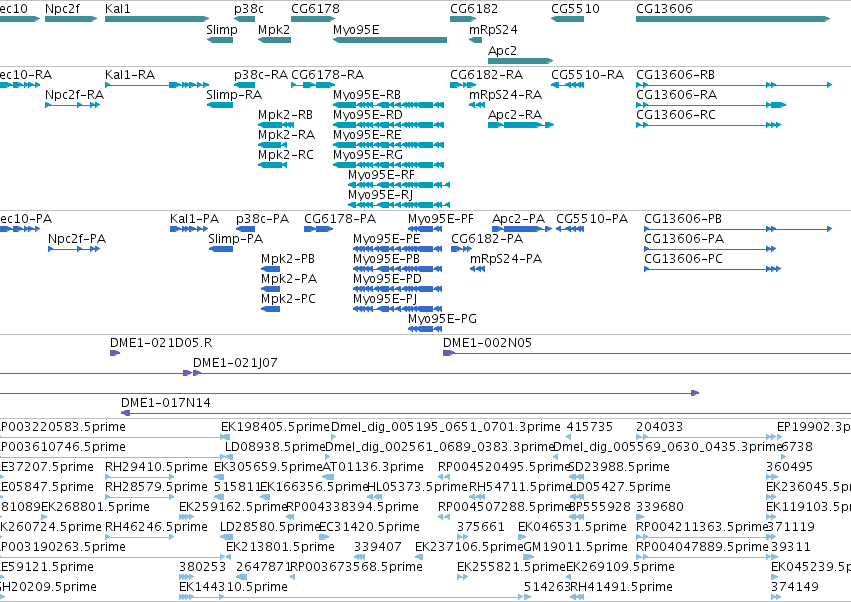Click the CG13606-RC transcript label

(676, 115)
